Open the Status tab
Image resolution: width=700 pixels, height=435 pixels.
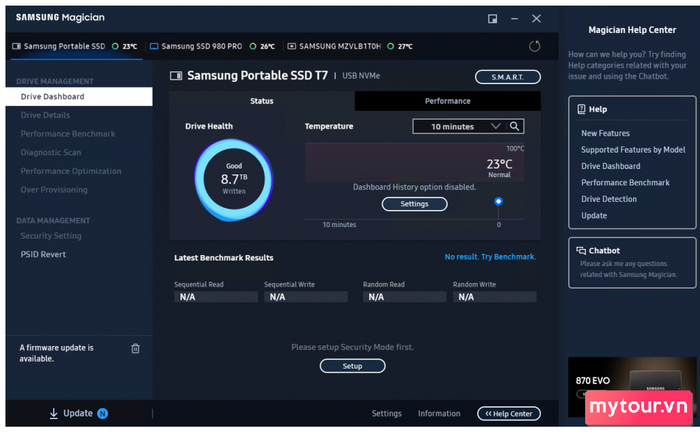[x=262, y=101]
